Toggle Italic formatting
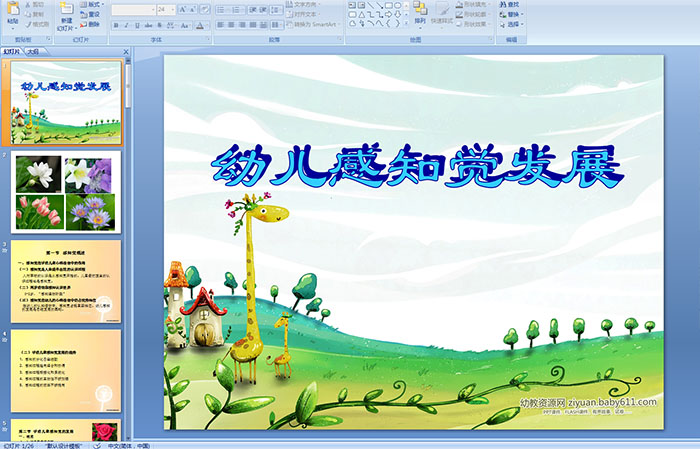Screen dimensions: 700x449 click(x=126, y=25)
